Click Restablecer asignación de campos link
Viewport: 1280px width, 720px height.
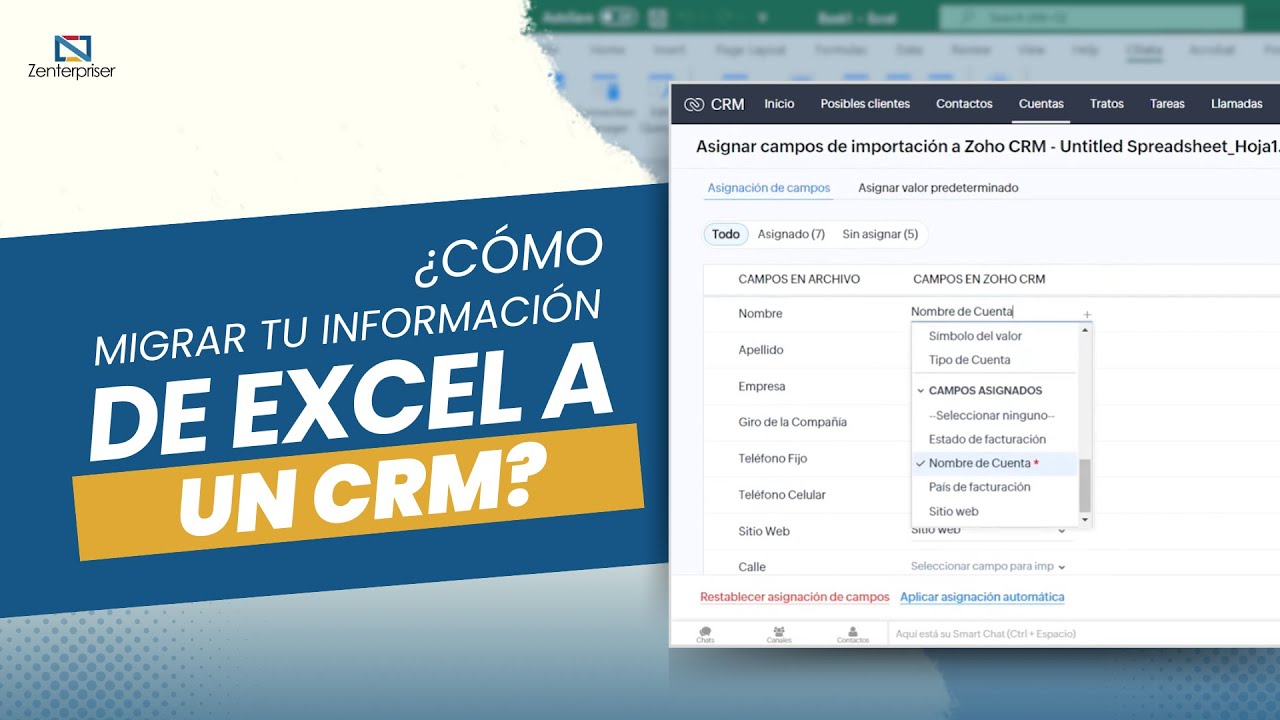tap(794, 597)
